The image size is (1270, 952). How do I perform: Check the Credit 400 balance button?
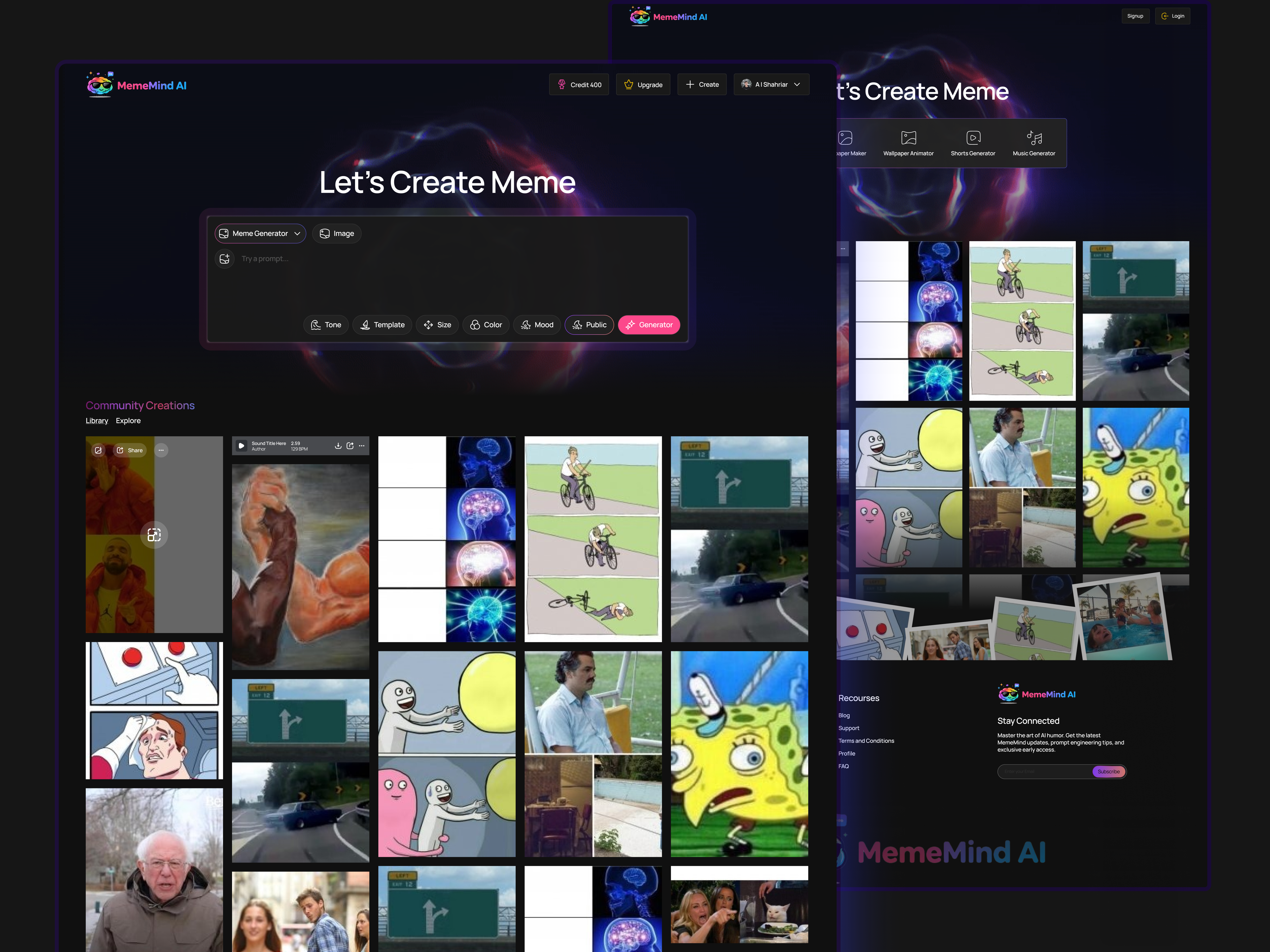579,84
